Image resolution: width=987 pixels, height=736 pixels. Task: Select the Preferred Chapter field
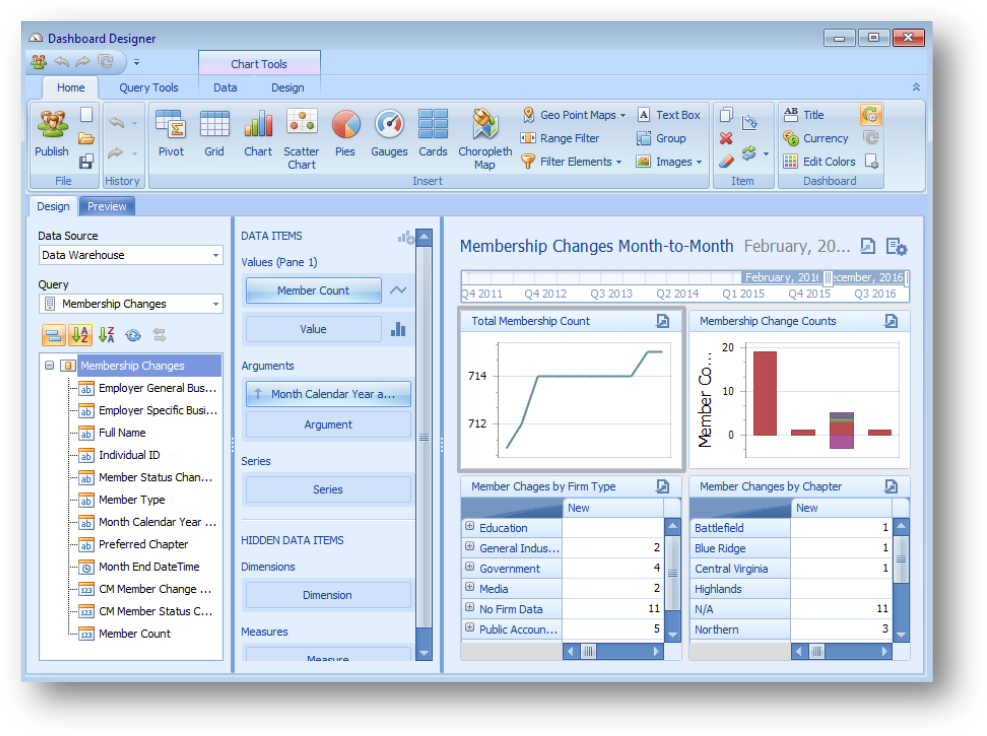(x=143, y=544)
